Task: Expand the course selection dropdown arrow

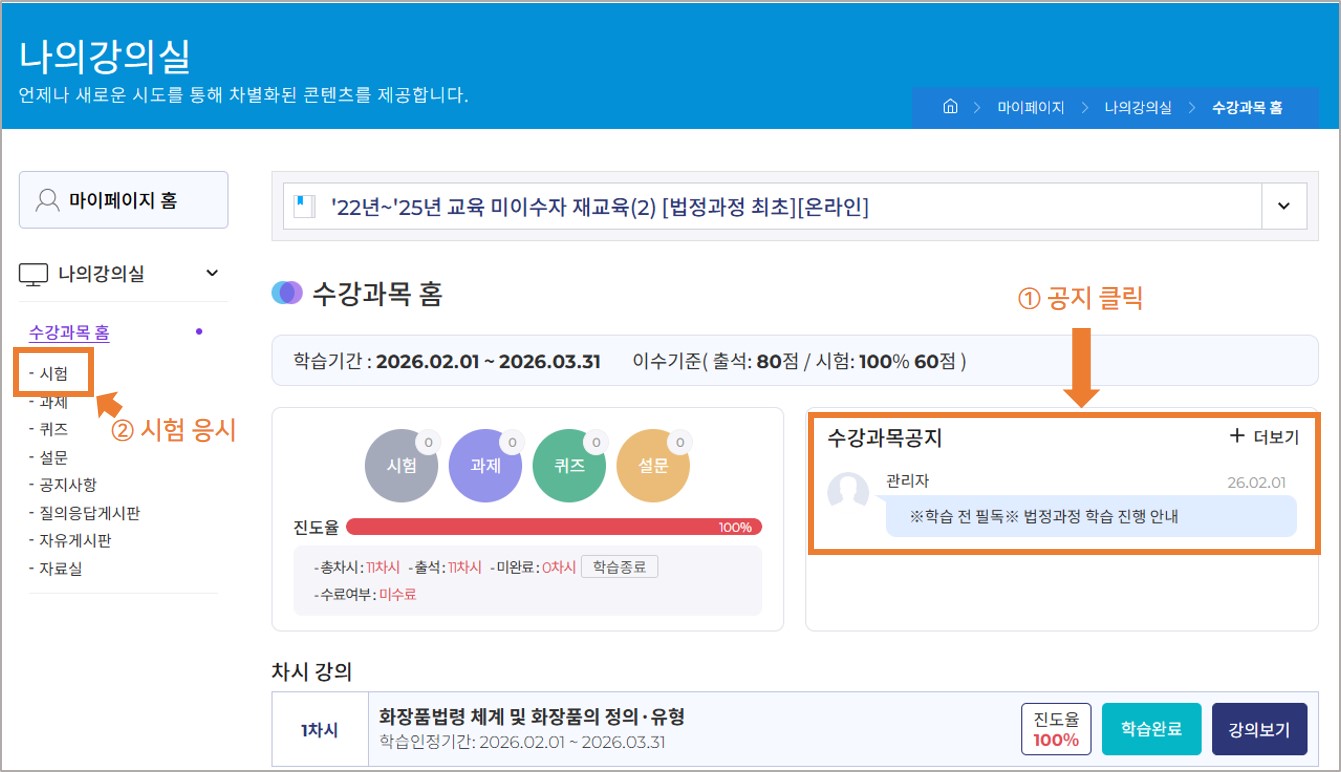Action: tap(1284, 206)
